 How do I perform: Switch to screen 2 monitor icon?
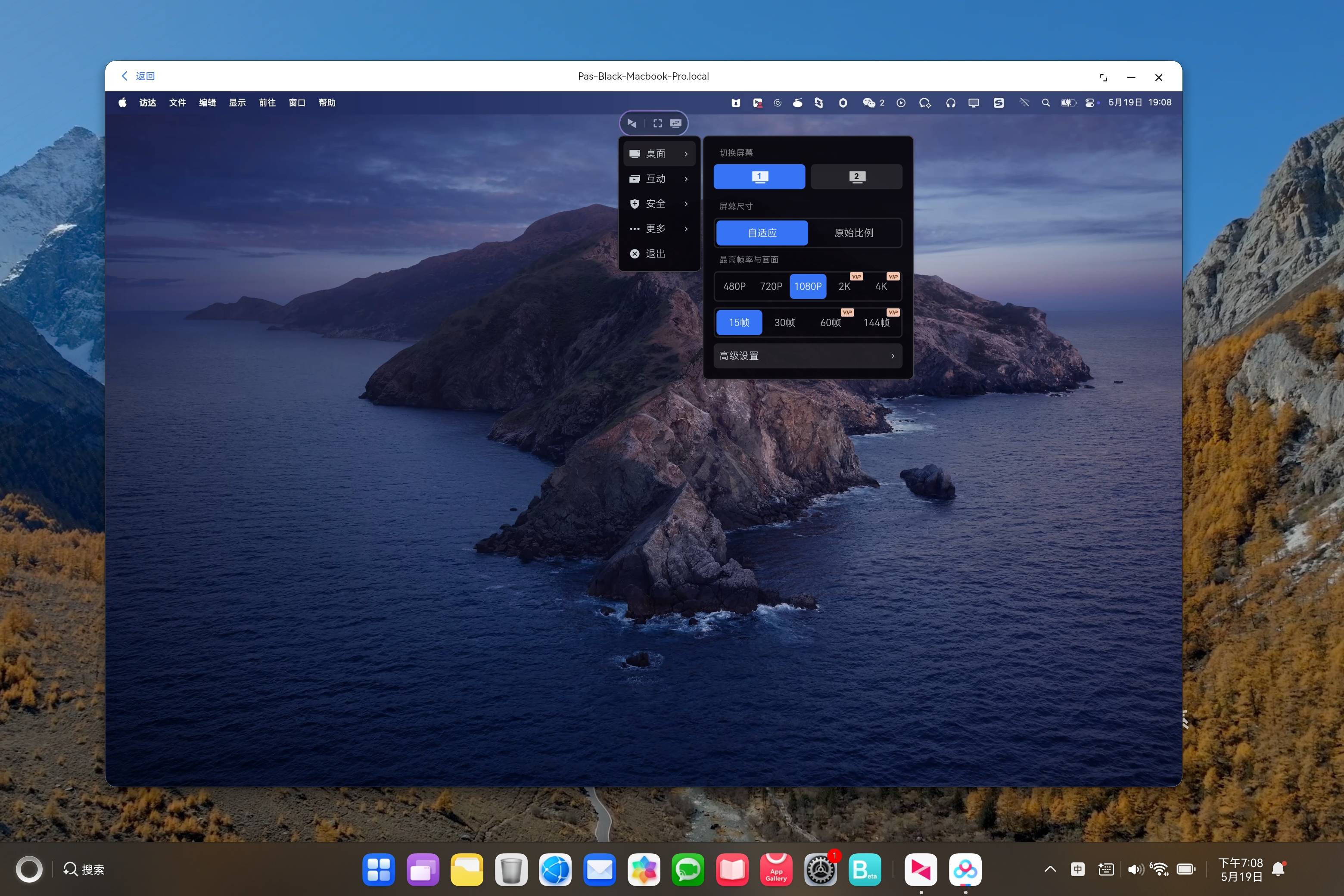(856, 177)
